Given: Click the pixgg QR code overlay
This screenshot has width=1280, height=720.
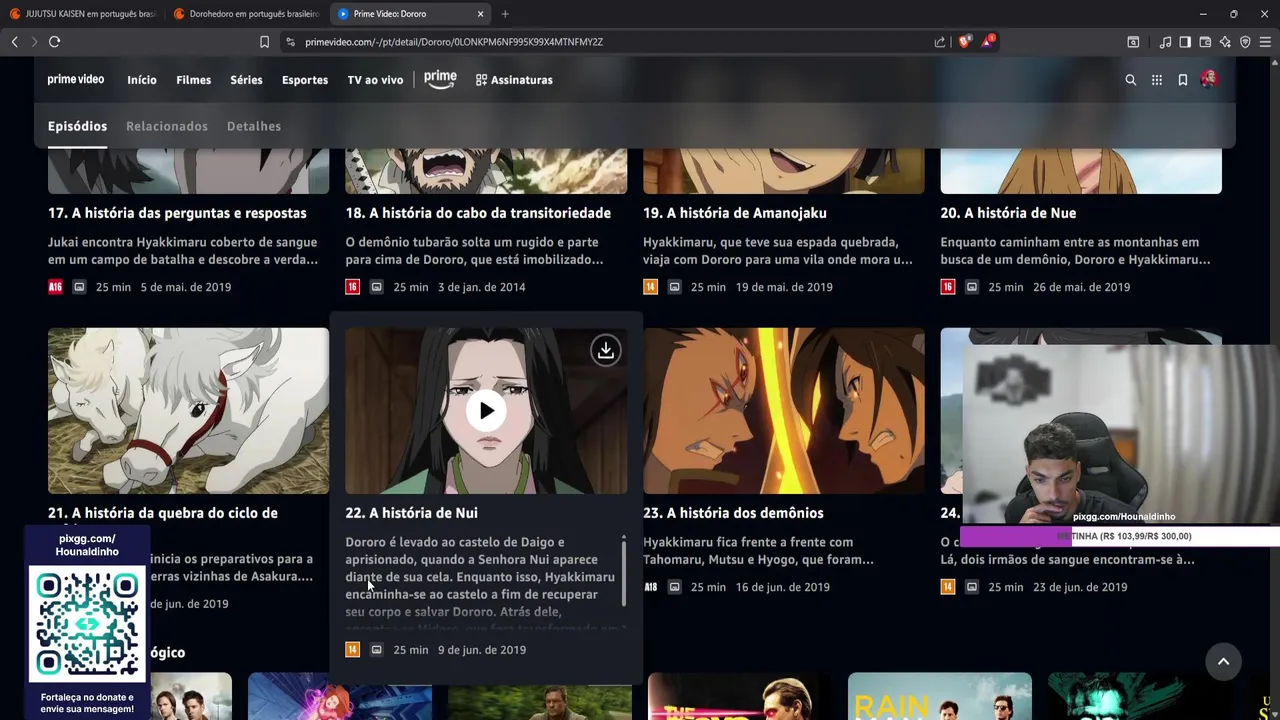Looking at the screenshot, I should (x=87, y=623).
